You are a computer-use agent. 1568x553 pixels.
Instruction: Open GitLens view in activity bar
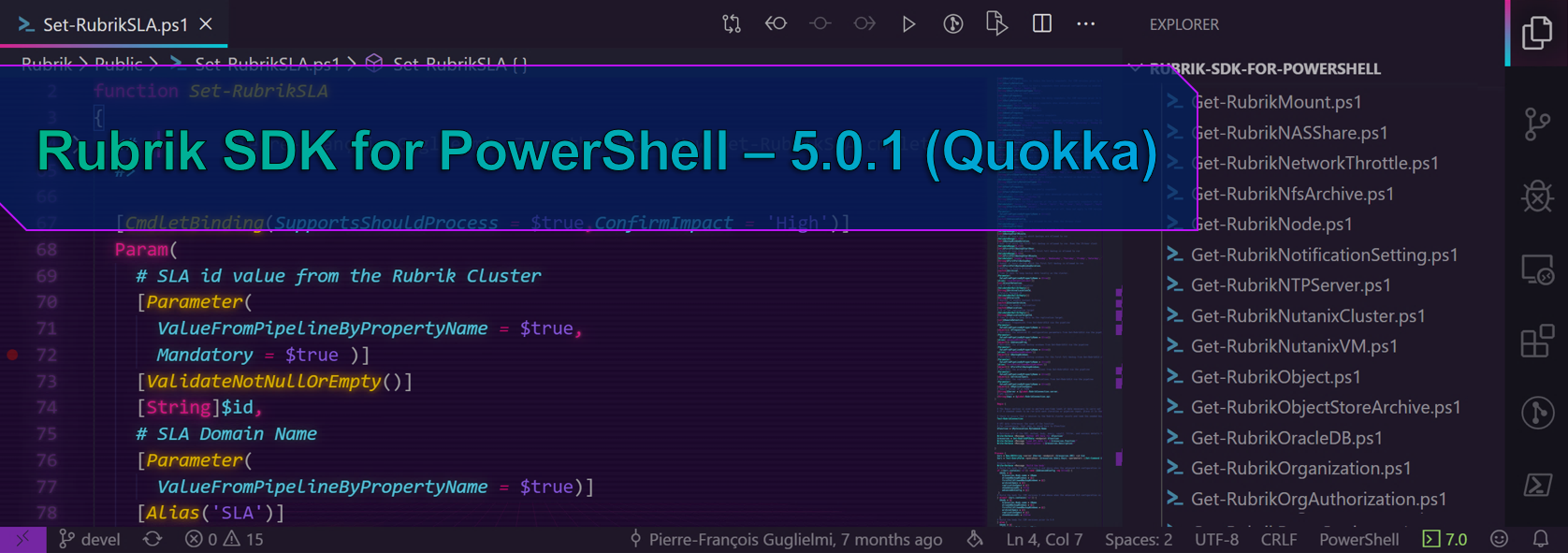[x=1537, y=412]
